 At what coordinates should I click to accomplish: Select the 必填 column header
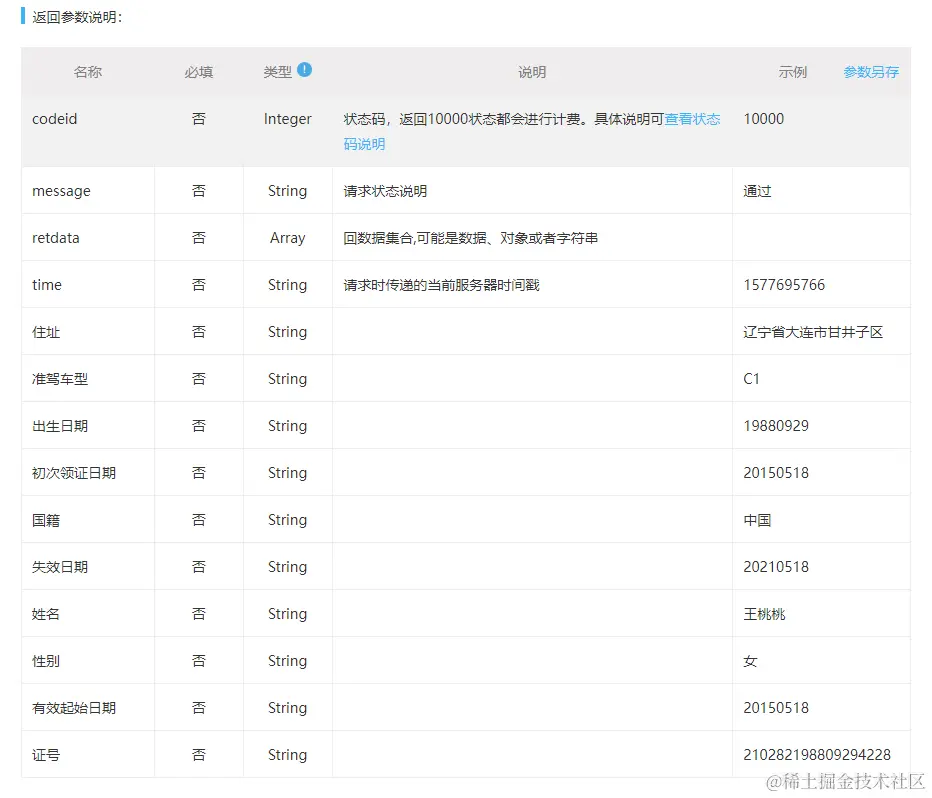[199, 72]
